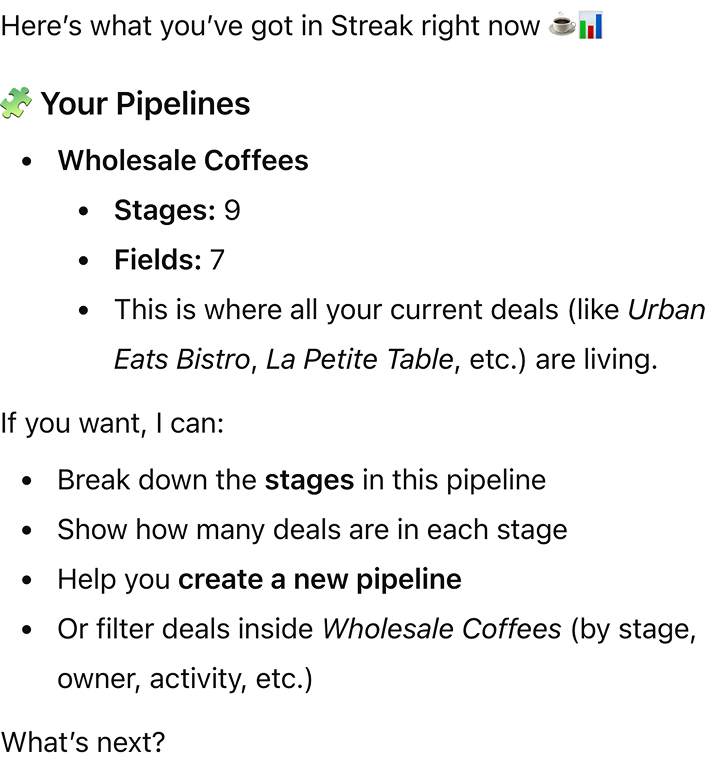Click the "Your Pipelines" heading
Image resolution: width=706 pixels, height=772 pixels.
pos(145,103)
